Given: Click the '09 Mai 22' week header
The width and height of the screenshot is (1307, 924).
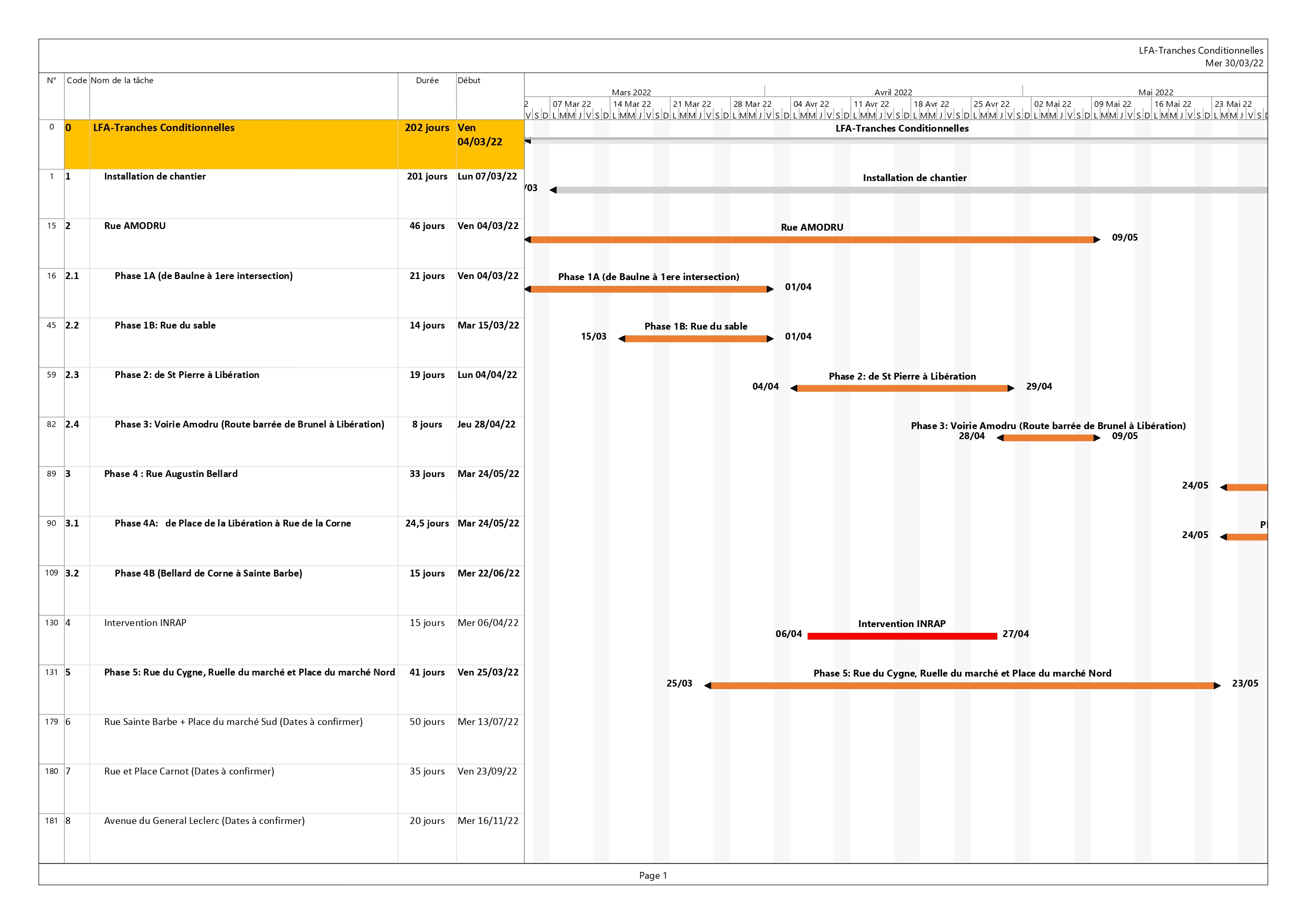Looking at the screenshot, I should tap(1112, 104).
